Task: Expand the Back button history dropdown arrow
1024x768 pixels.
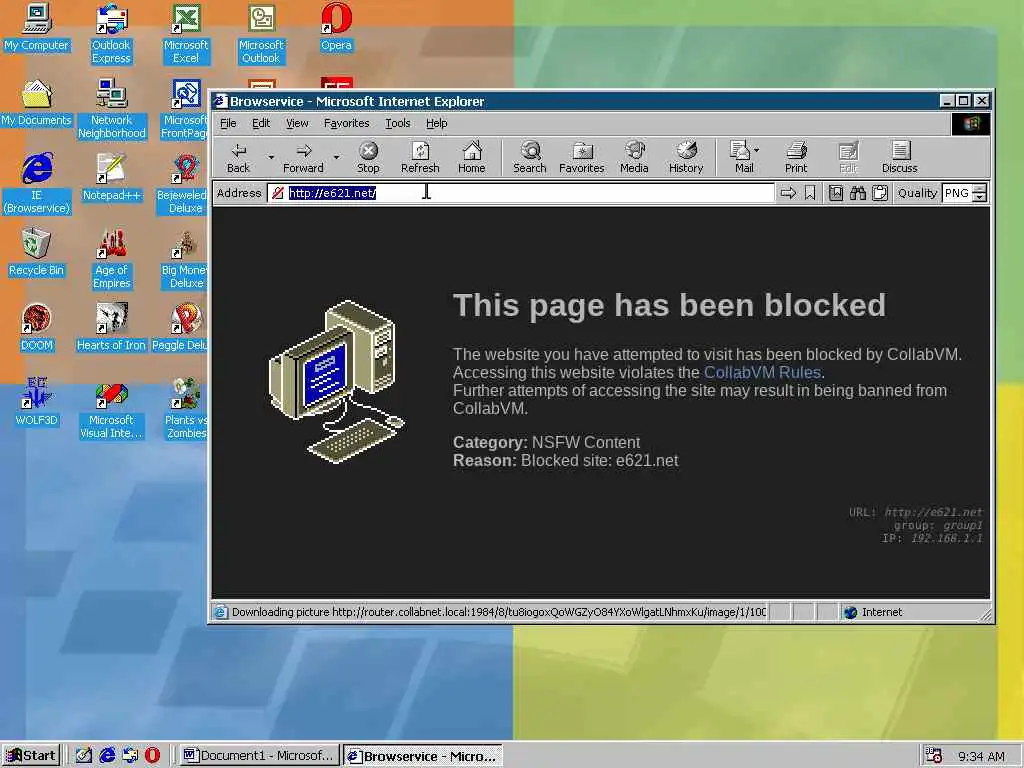Action: (270, 157)
